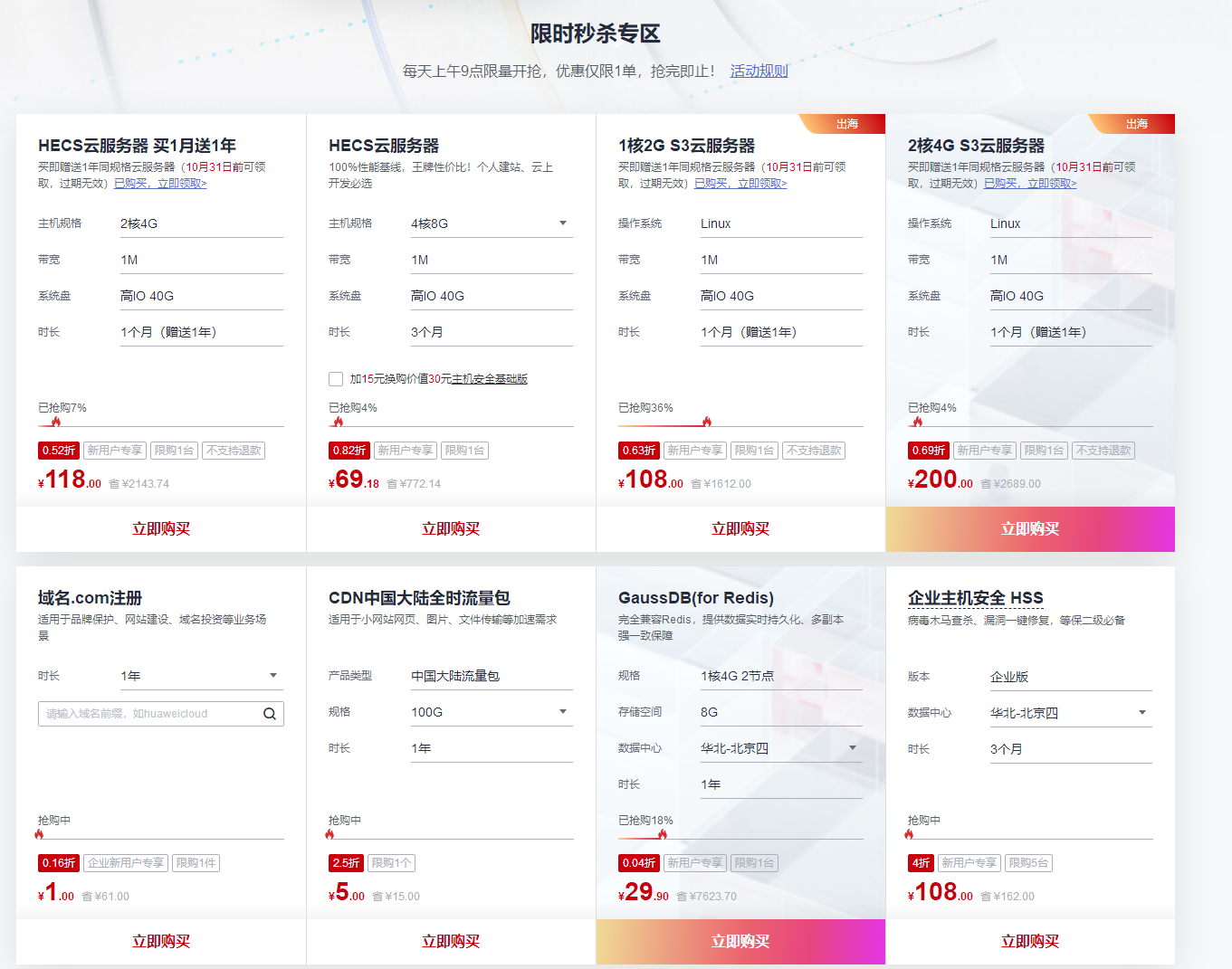The height and width of the screenshot is (969, 1232).
Task: Click the 企业版 版本 value
Action: [1009, 677]
